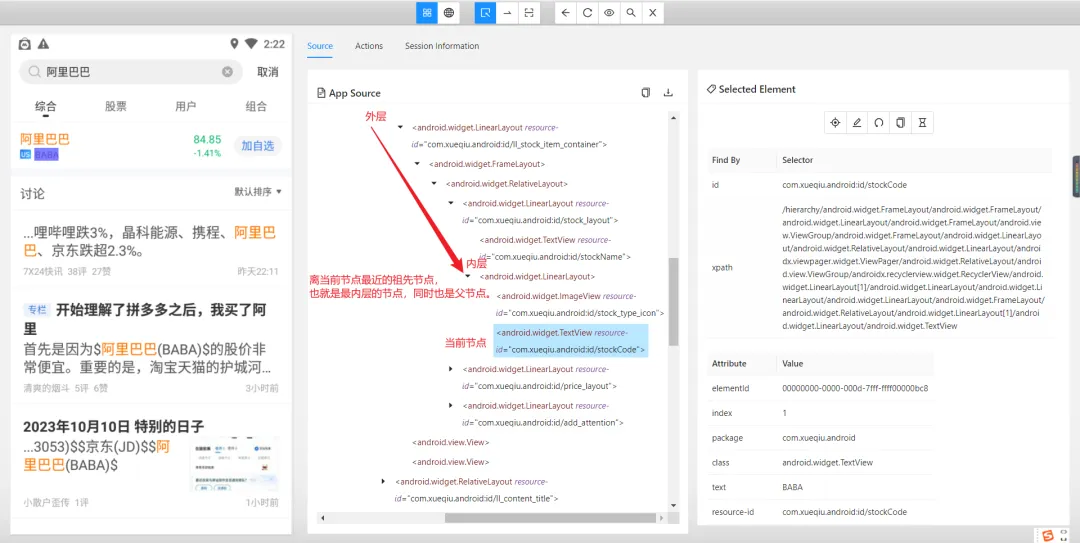1080x543 pixels.
Task: Select the stockName TextView node
Action: point(554,247)
